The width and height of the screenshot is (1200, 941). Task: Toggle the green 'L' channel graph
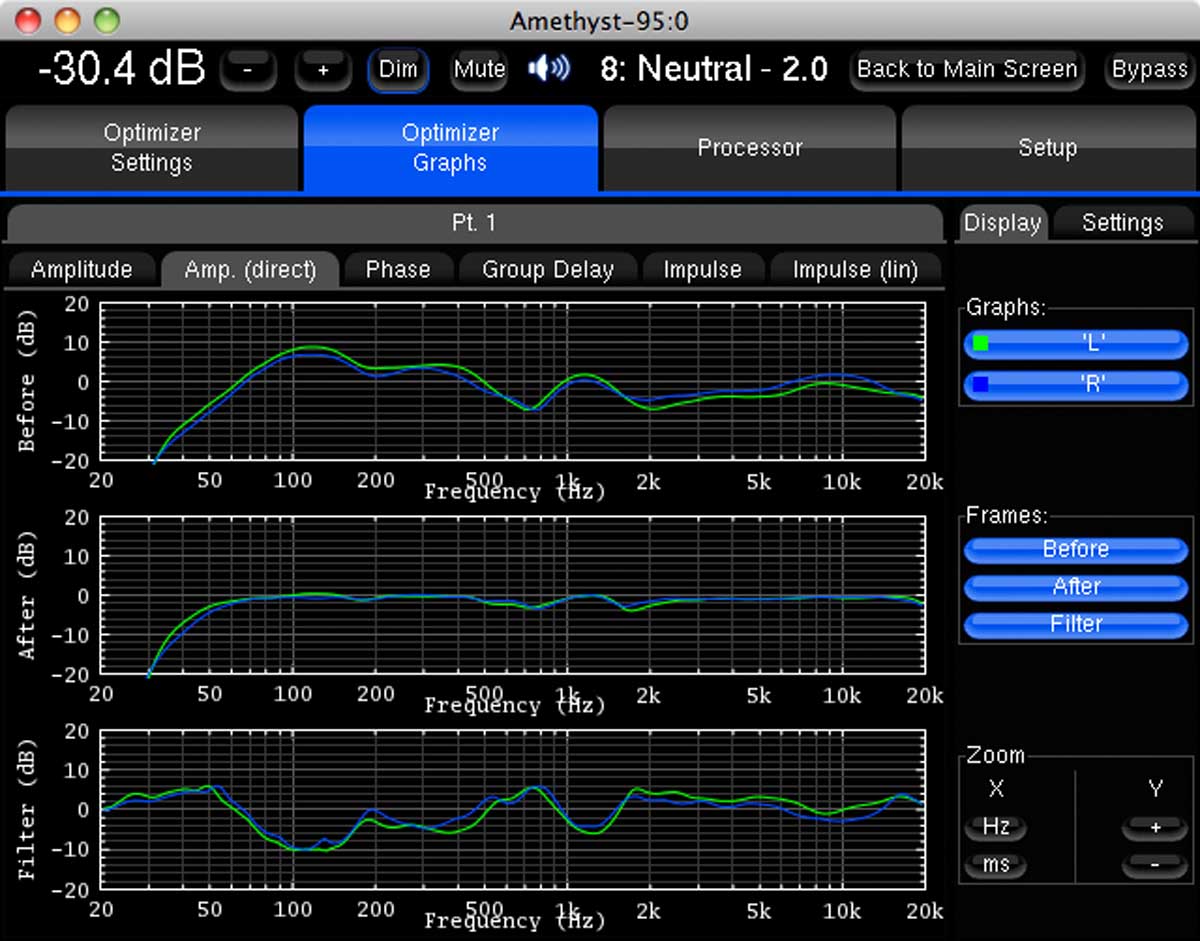[x=1076, y=344]
